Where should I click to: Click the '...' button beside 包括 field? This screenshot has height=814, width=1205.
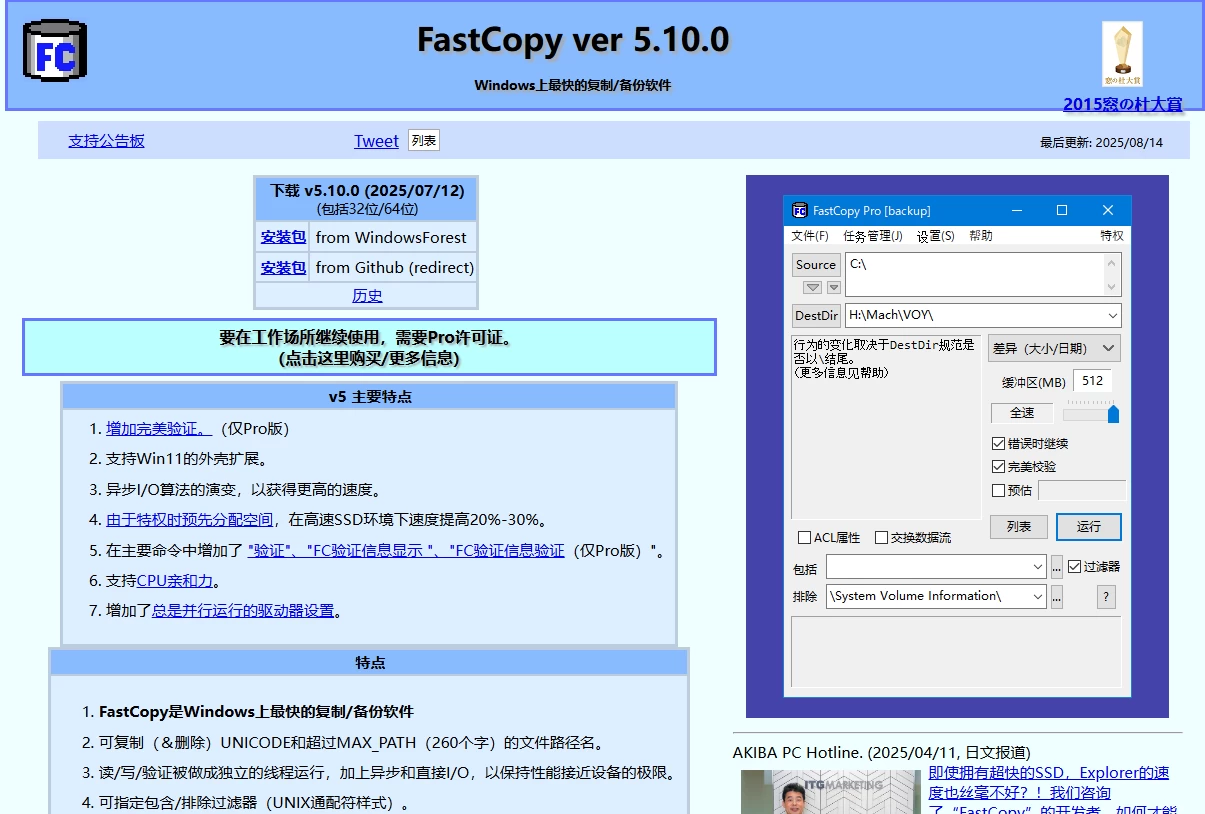click(x=1057, y=567)
